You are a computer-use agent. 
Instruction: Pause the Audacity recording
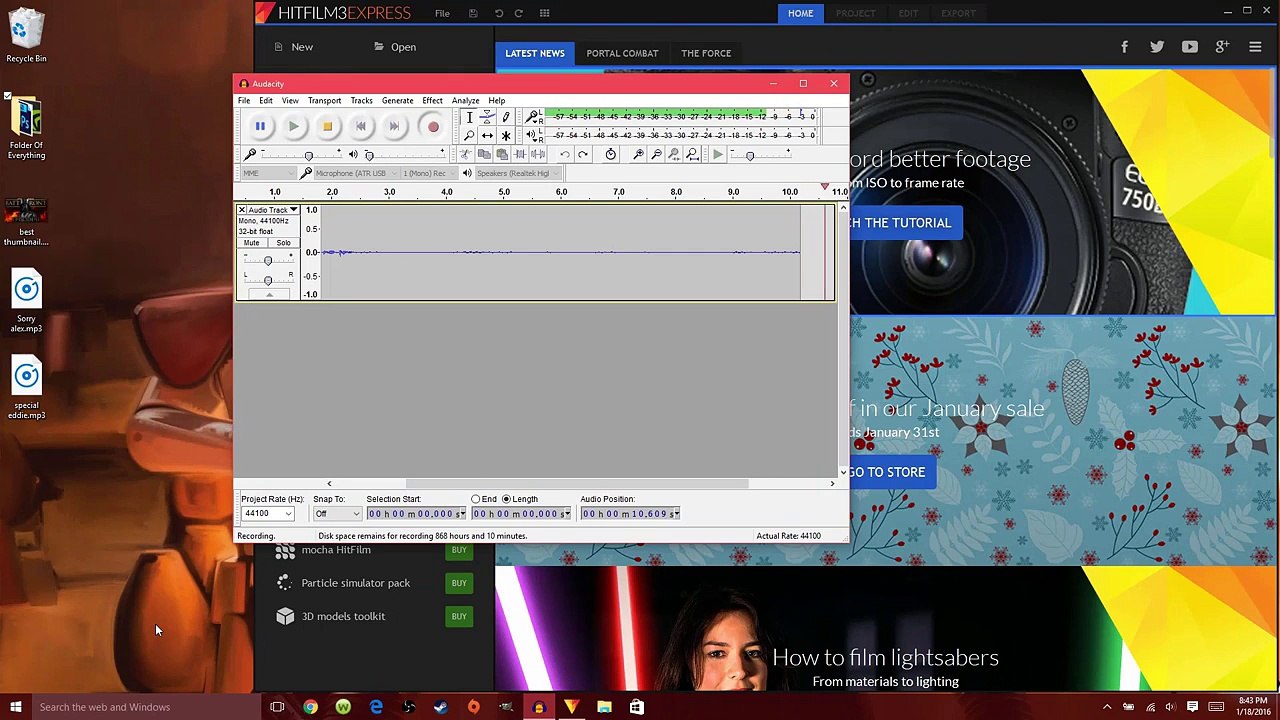[260, 127]
